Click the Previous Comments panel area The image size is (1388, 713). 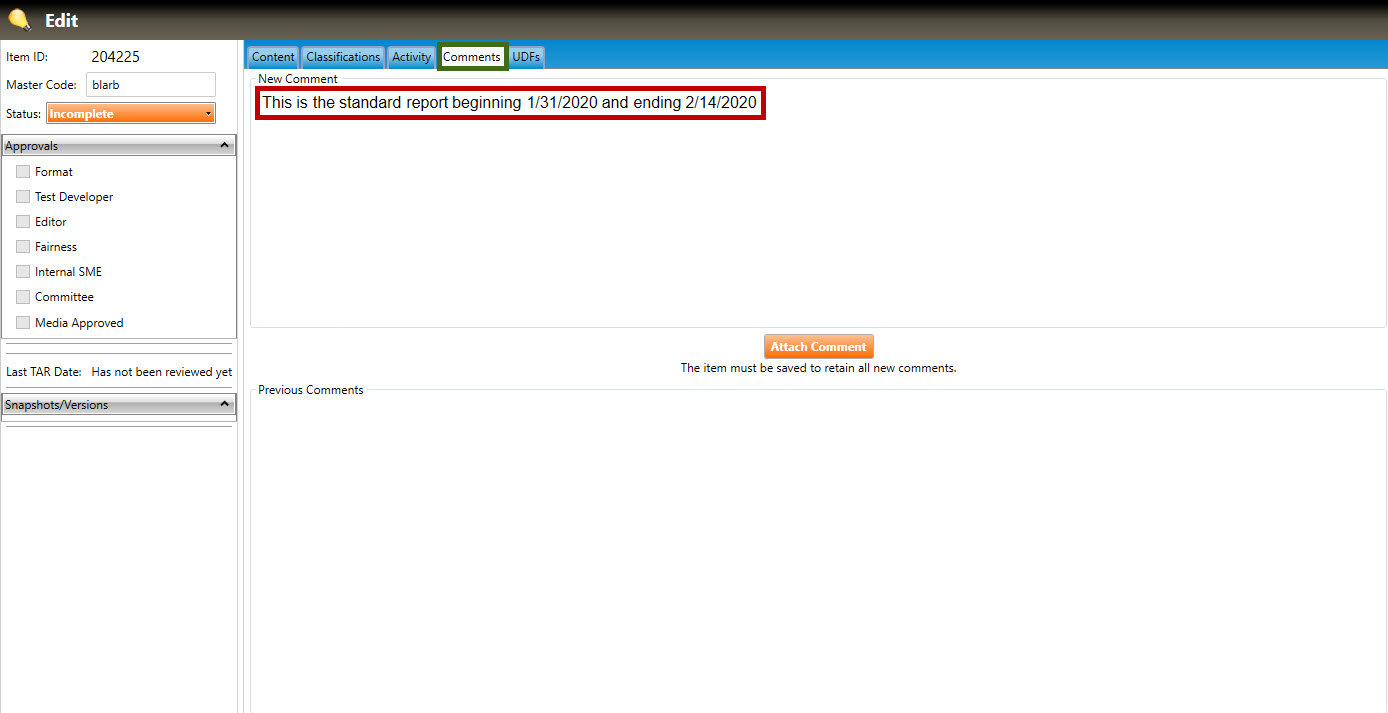[816, 550]
